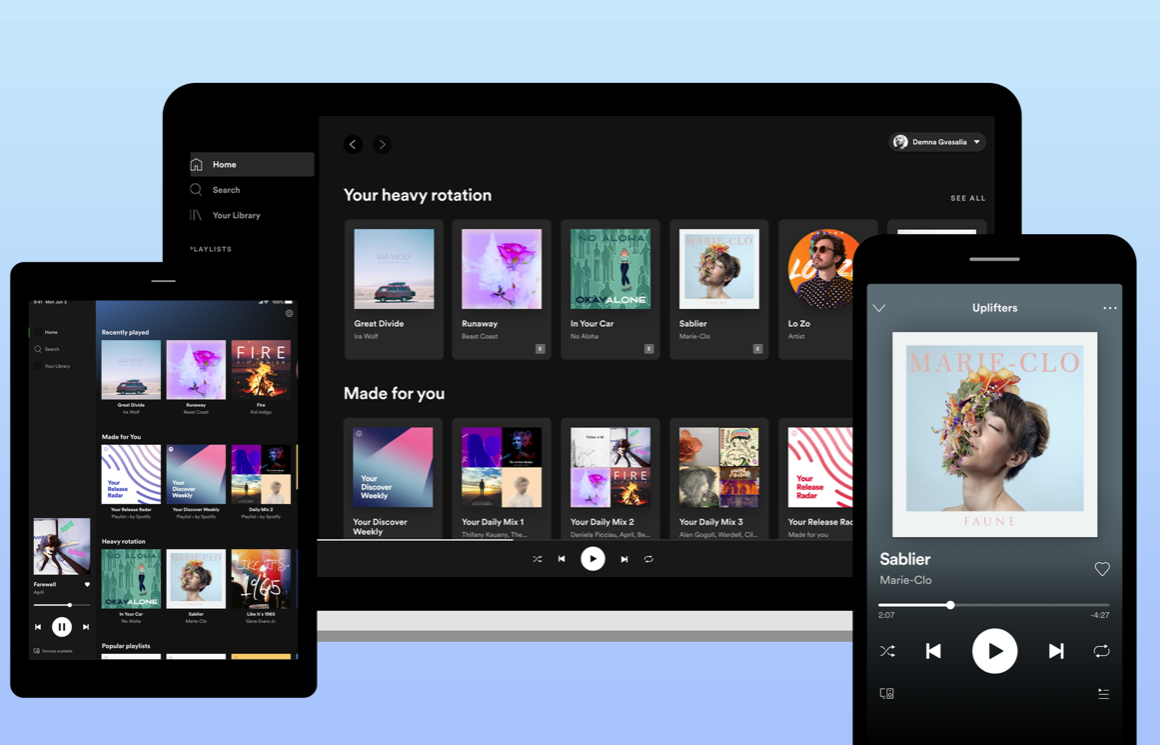
Task: Go forward with laptop's right arrow button
Action: coord(382,144)
